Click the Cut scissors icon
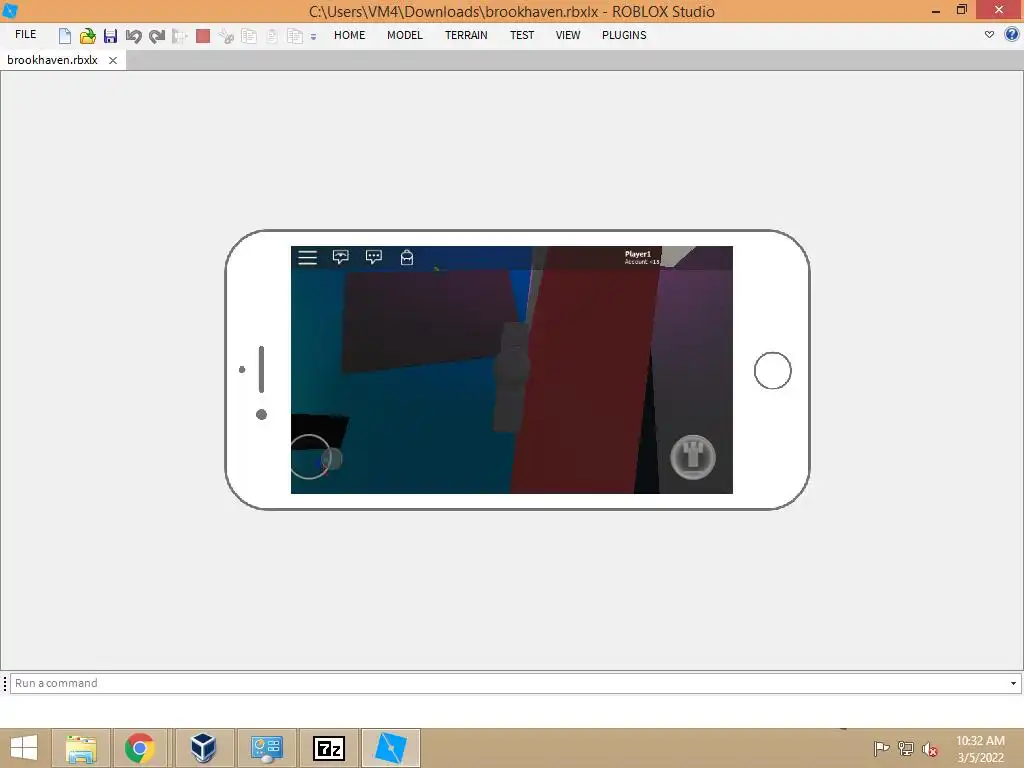Viewport: 1024px width, 768px height. tap(226, 36)
